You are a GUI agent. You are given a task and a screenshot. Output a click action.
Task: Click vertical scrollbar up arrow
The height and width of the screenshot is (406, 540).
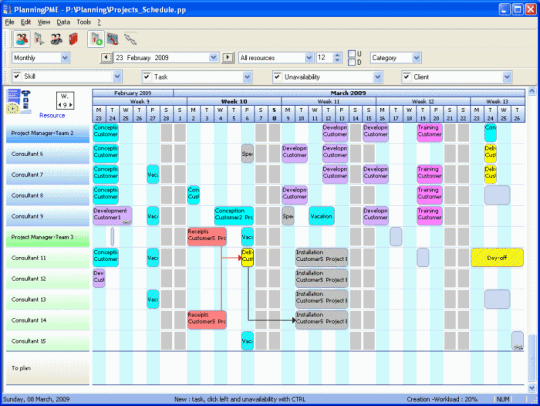[x=532, y=91]
